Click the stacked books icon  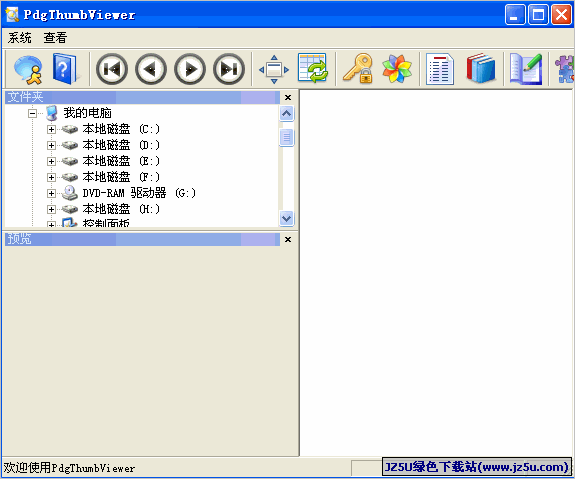click(481, 68)
